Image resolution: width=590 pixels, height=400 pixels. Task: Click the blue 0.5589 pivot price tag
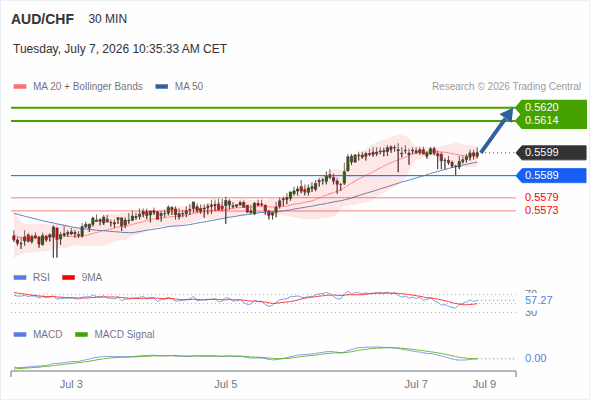[x=551, y=175]
